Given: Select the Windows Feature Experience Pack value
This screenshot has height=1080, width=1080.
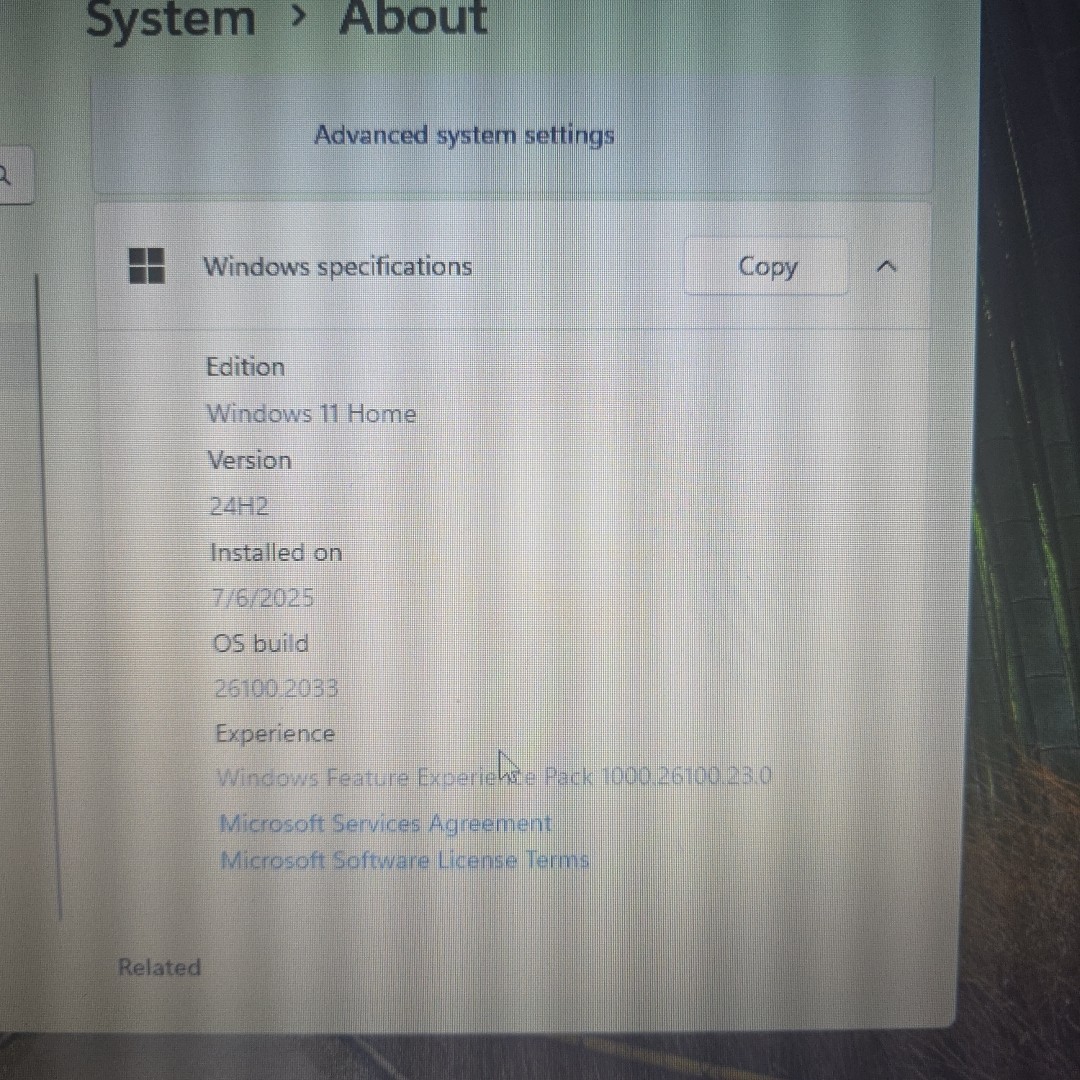Looking at the screenshot, I should [493, 778].
